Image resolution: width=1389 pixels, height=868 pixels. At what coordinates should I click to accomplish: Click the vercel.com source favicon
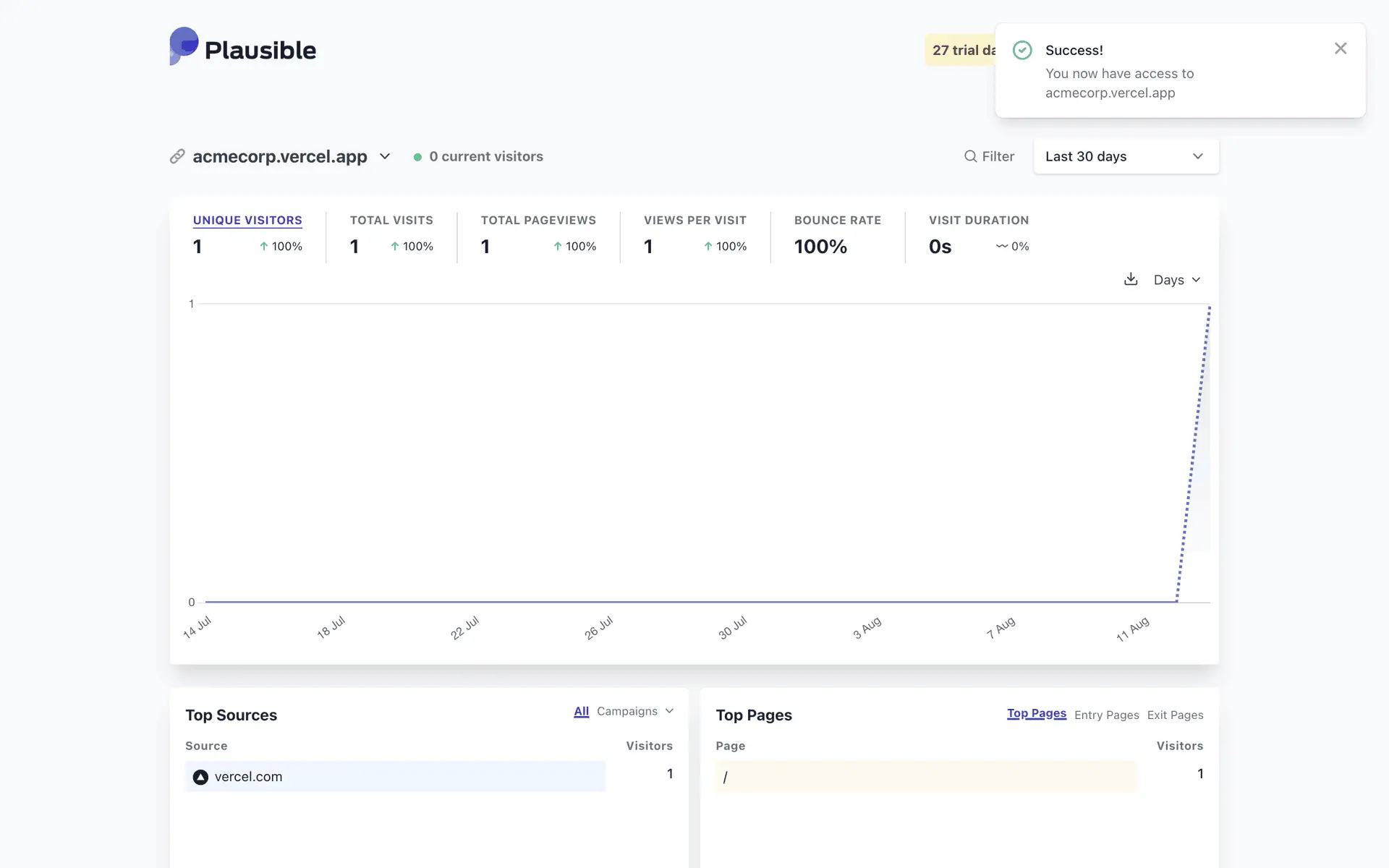click(x=200, y=777)
